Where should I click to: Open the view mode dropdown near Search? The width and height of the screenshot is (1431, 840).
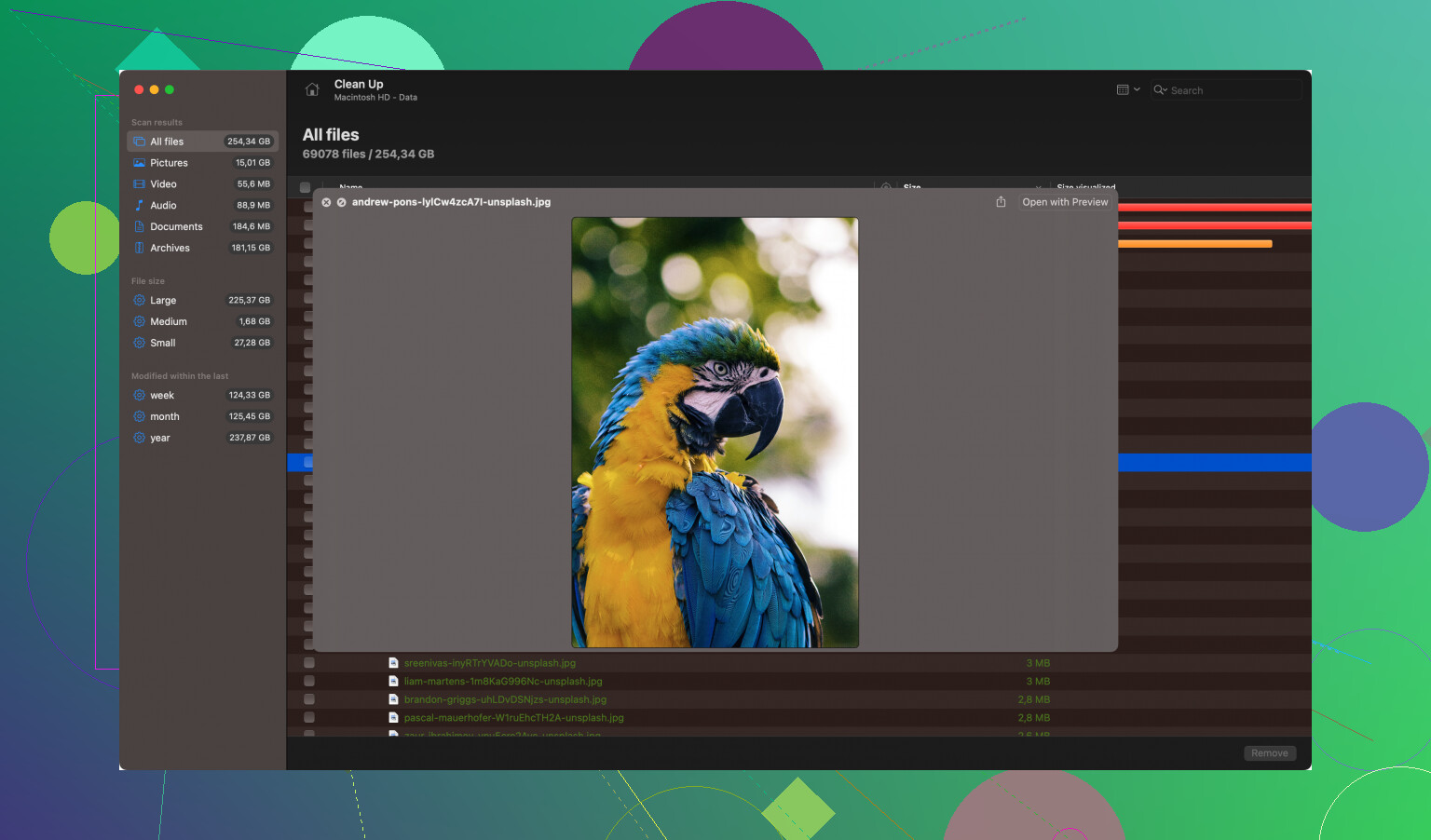pos(1127,90)
